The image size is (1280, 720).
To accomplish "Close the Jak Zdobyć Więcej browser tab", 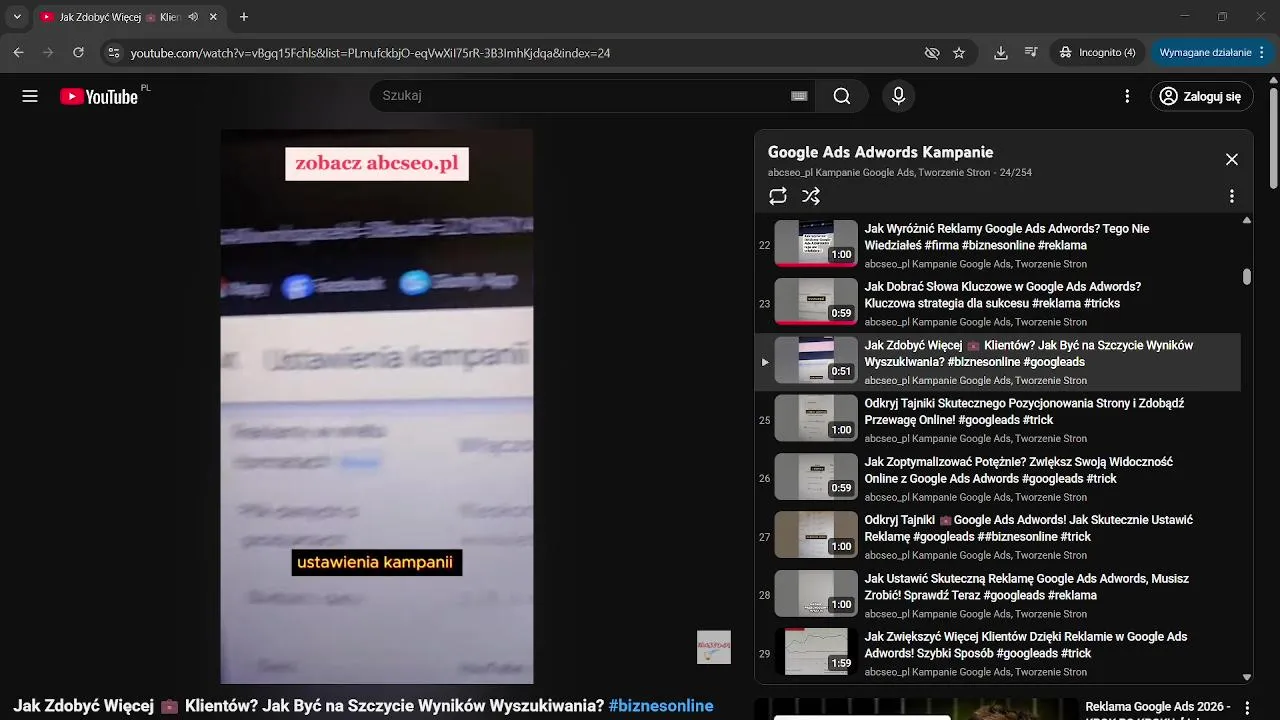I will pos(213,17).
